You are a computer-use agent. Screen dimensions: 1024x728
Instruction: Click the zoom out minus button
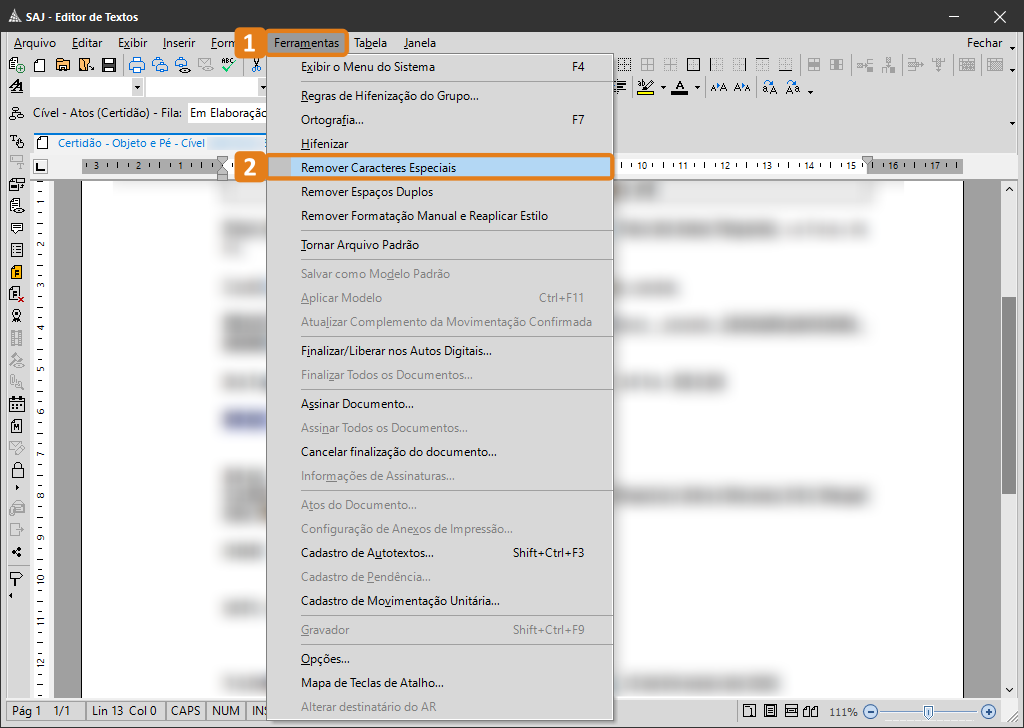click(x=871, y=712)
